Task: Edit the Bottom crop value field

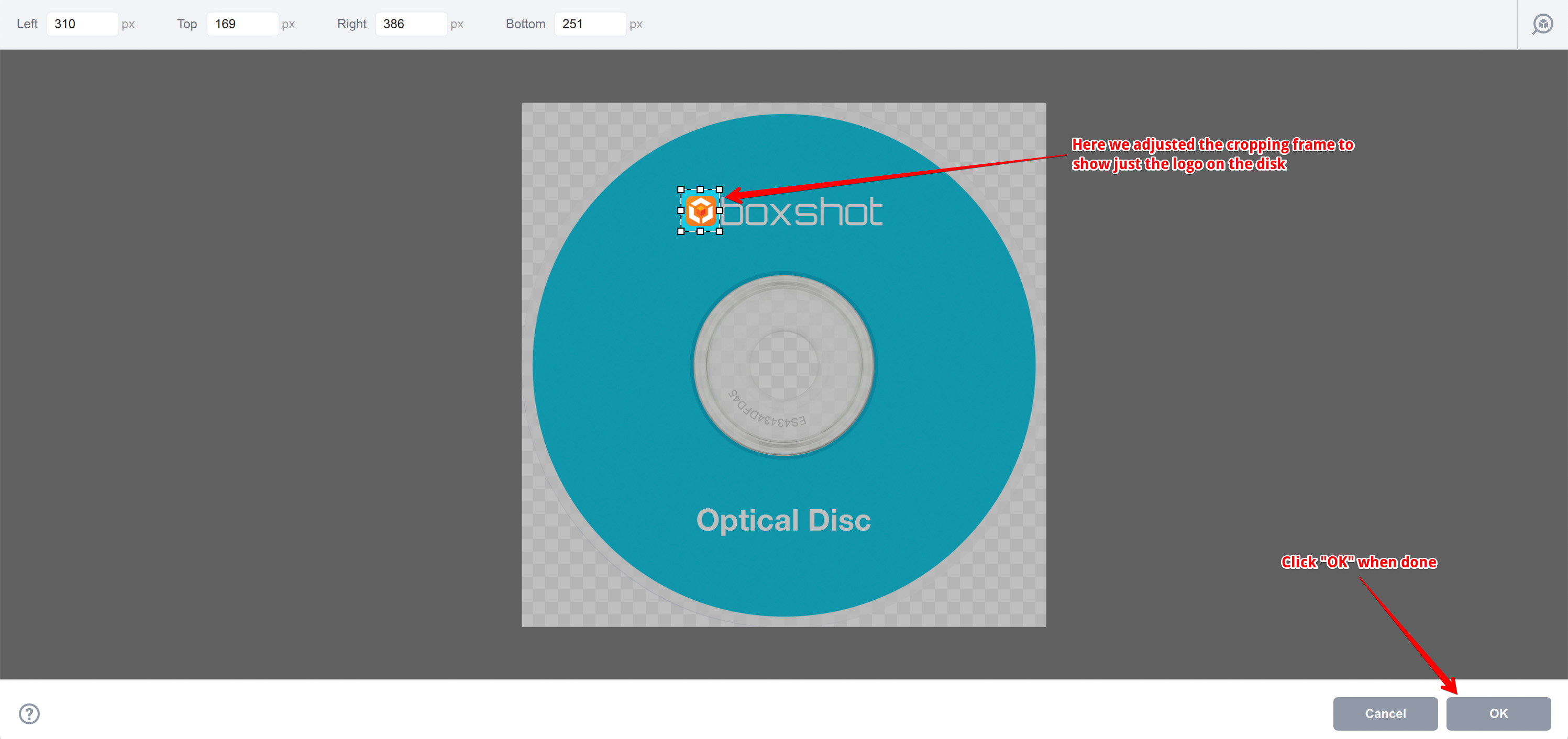Action: pyautogui.click(x=590, y=24)
